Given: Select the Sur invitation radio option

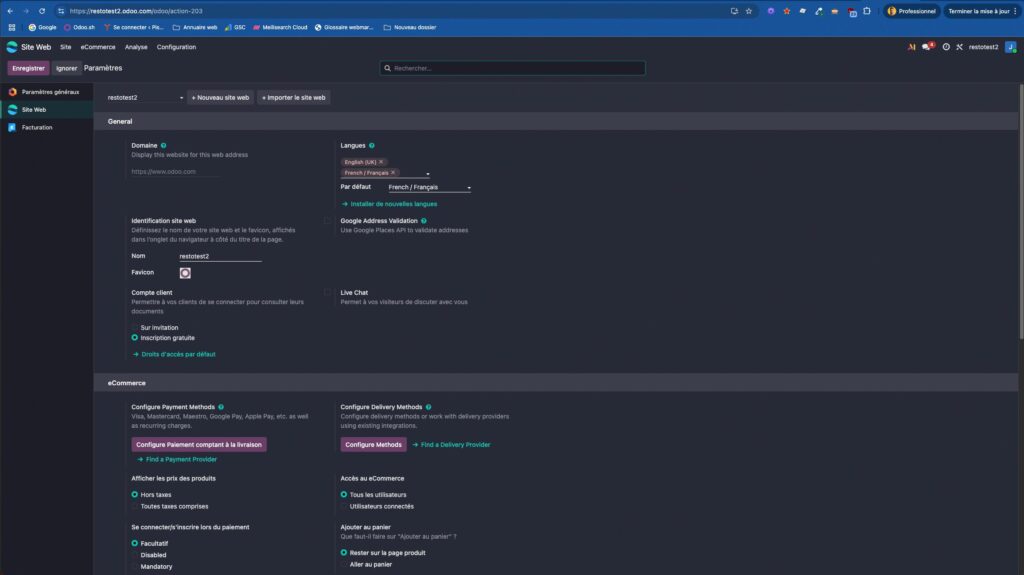Looking at the screenshot, I should coord(135,327).
